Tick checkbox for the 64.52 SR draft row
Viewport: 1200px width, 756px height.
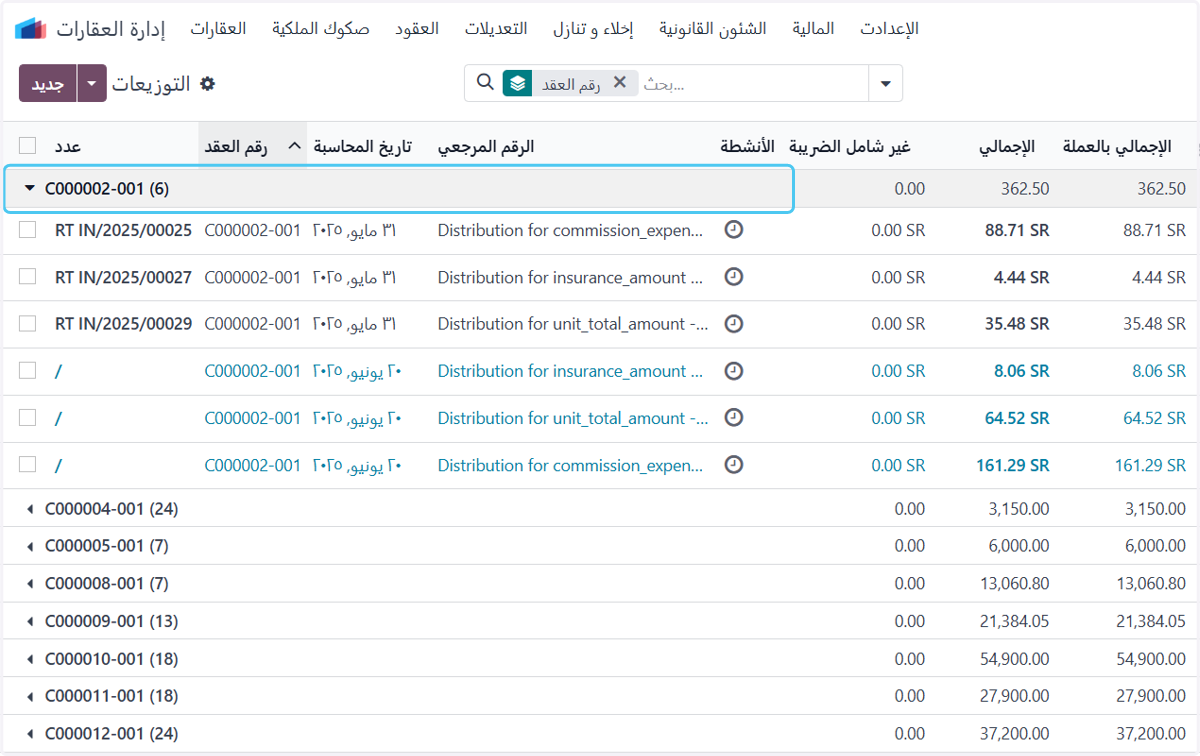(x=28, y=418)
